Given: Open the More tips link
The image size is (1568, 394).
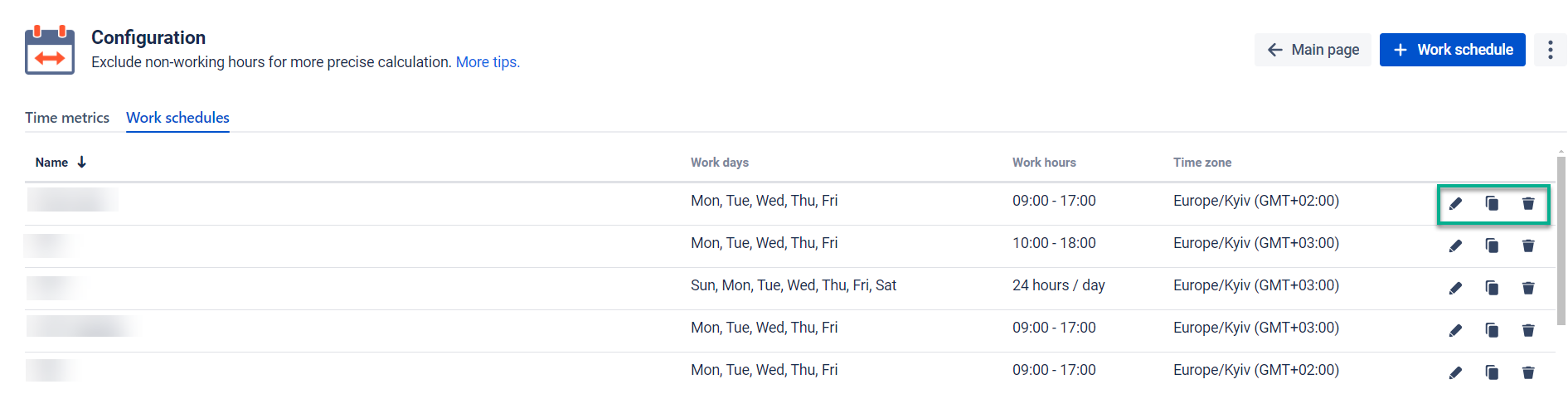Looking at the screenshot, I should (x=488, y=62).
